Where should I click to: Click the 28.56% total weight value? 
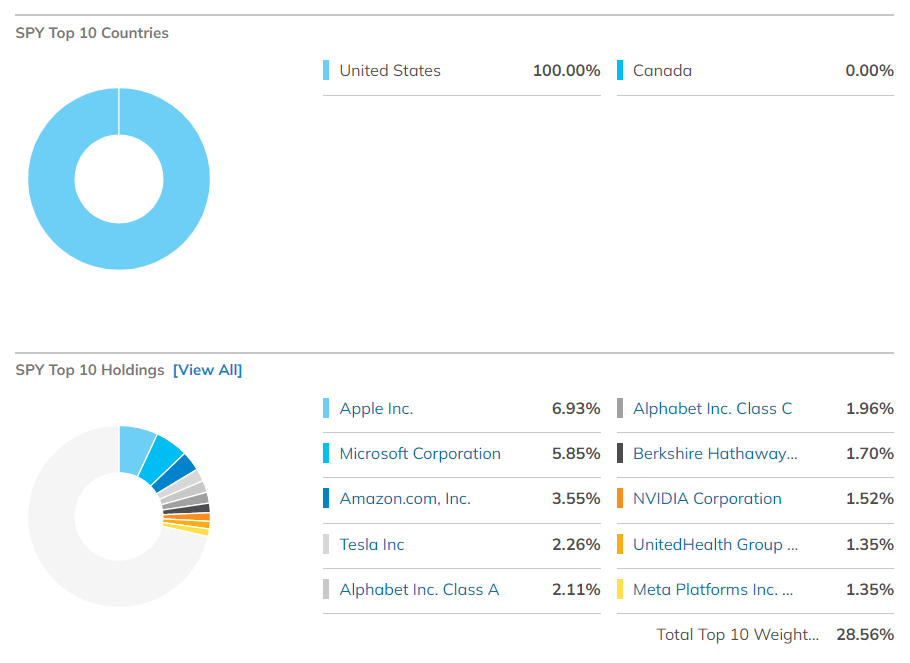pyautogui.click(x=865, y=635)
